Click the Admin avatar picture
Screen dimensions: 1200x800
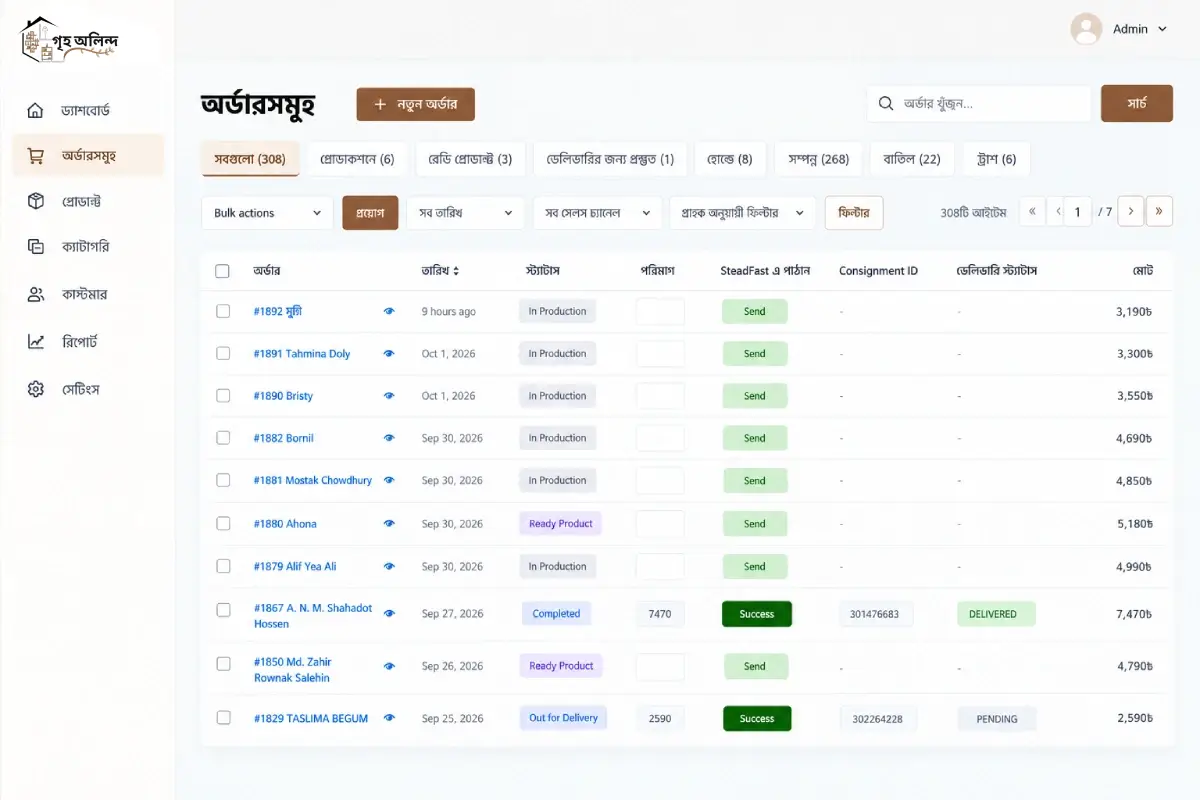point(1086,29)
